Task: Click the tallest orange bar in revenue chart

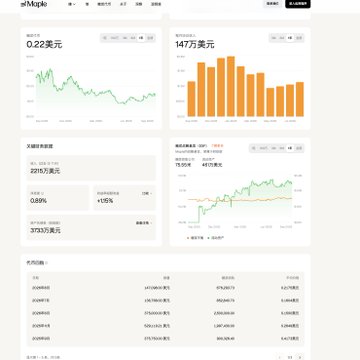Action: pos(231,86)
